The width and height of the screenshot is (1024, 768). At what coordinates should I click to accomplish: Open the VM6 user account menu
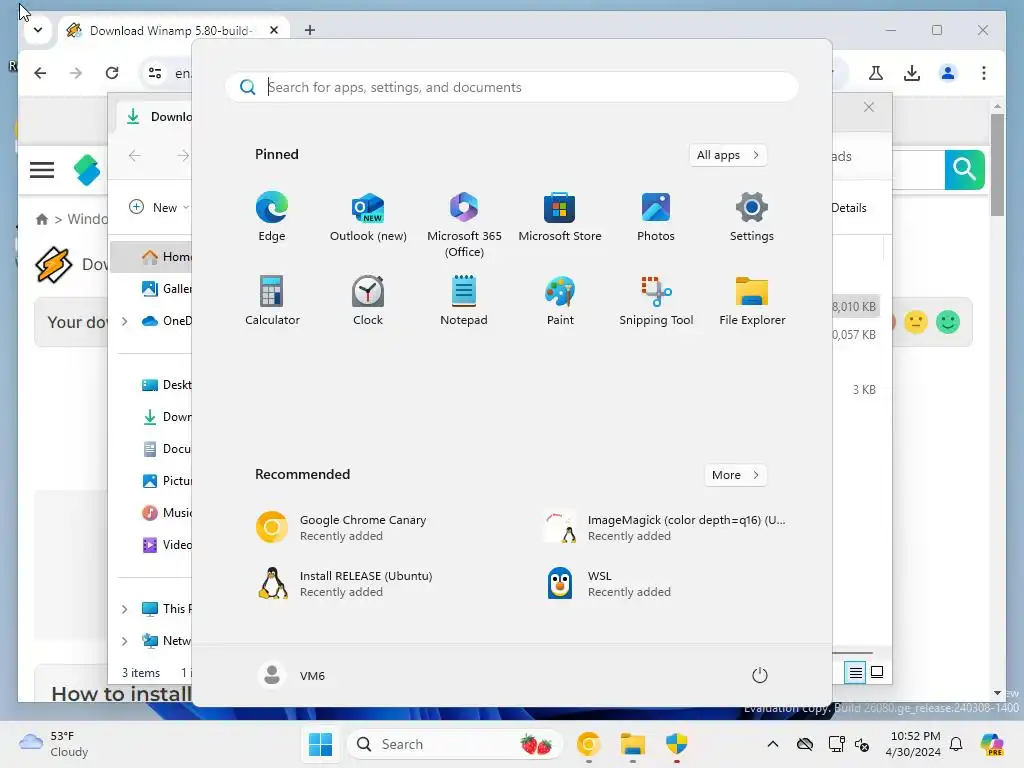(x=291, y=675)
